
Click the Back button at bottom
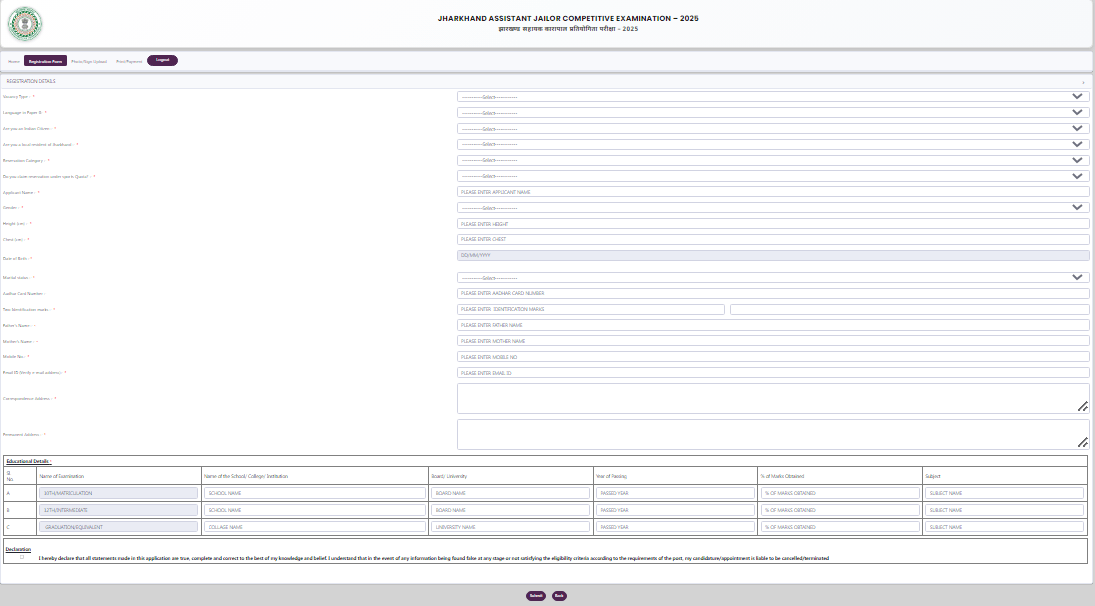pos(559,596)
